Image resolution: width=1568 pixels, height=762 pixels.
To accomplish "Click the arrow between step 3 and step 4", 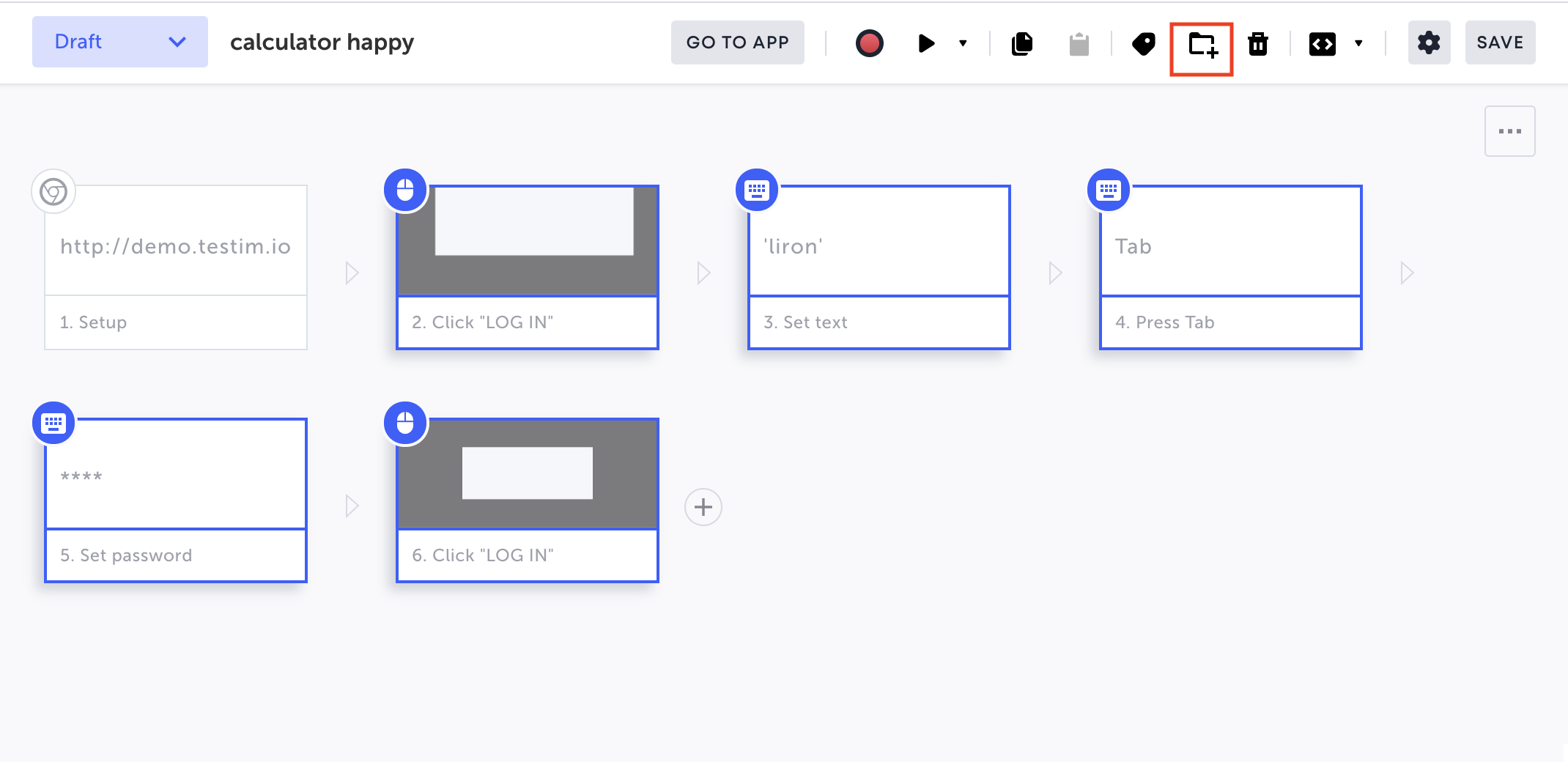I will point(1055,273).
